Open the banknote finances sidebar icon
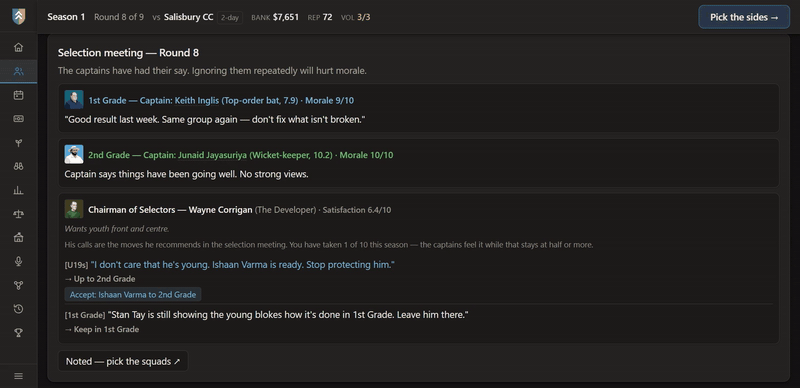Image resolution: width=800 pixels, height=388 pixels. tap(18, 119)
